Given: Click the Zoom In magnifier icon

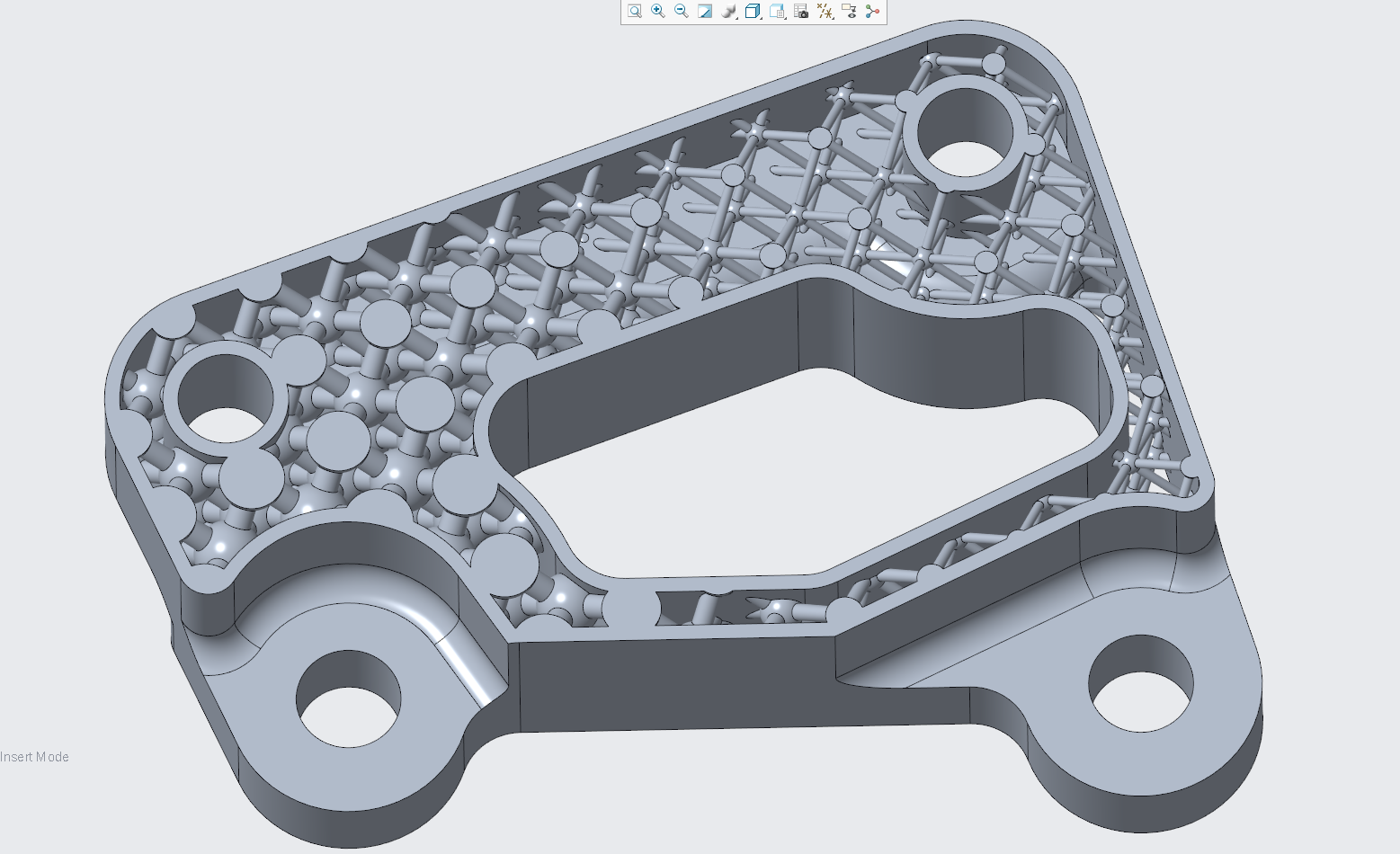Looking at the screenshot, I should click(x=658, y=12).
